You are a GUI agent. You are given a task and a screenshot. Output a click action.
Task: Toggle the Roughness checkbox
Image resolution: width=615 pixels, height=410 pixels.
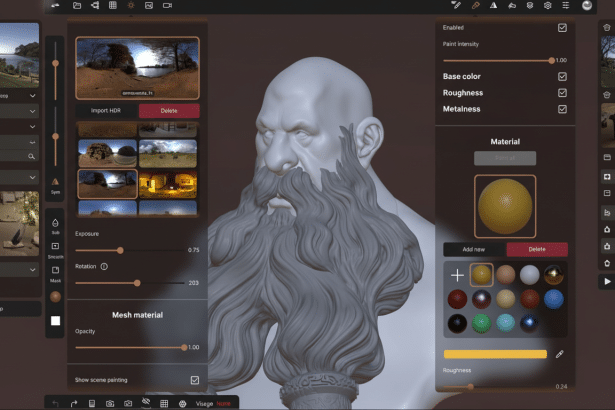pyautogui.click(x=562, y=93)
